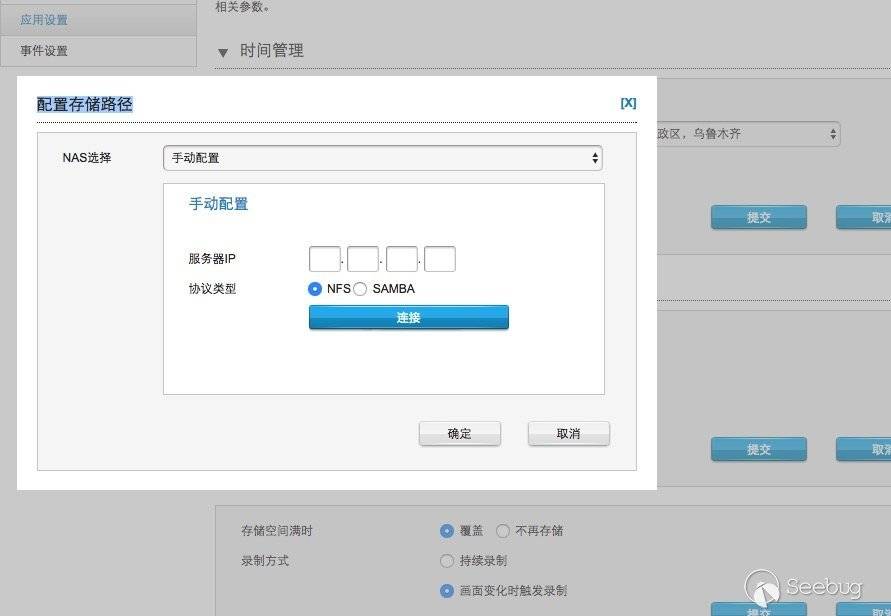Click the 配置存储路径 dialog title

click(85, 104)
